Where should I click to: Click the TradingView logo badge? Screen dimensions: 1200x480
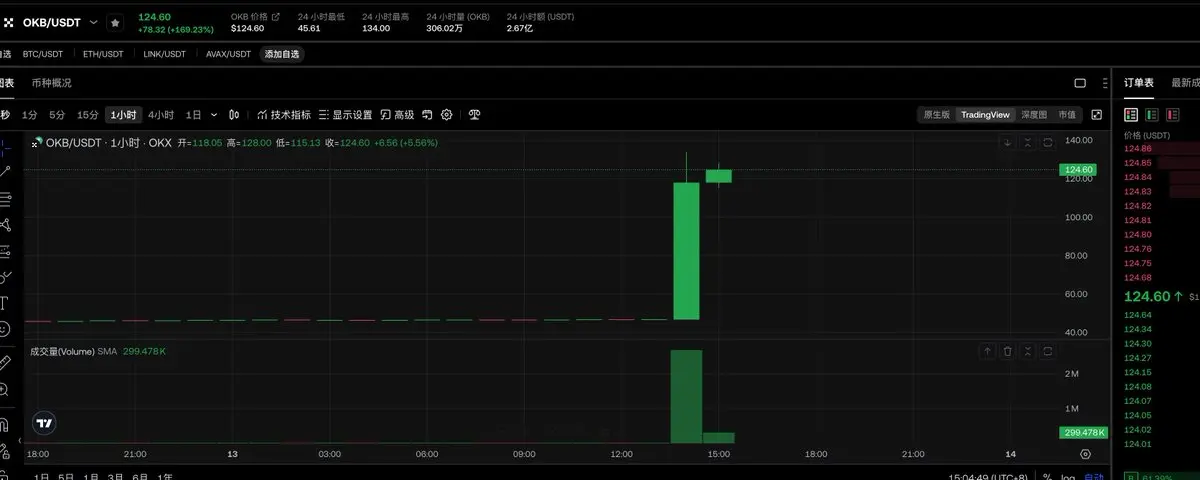(x=44, y=423)
